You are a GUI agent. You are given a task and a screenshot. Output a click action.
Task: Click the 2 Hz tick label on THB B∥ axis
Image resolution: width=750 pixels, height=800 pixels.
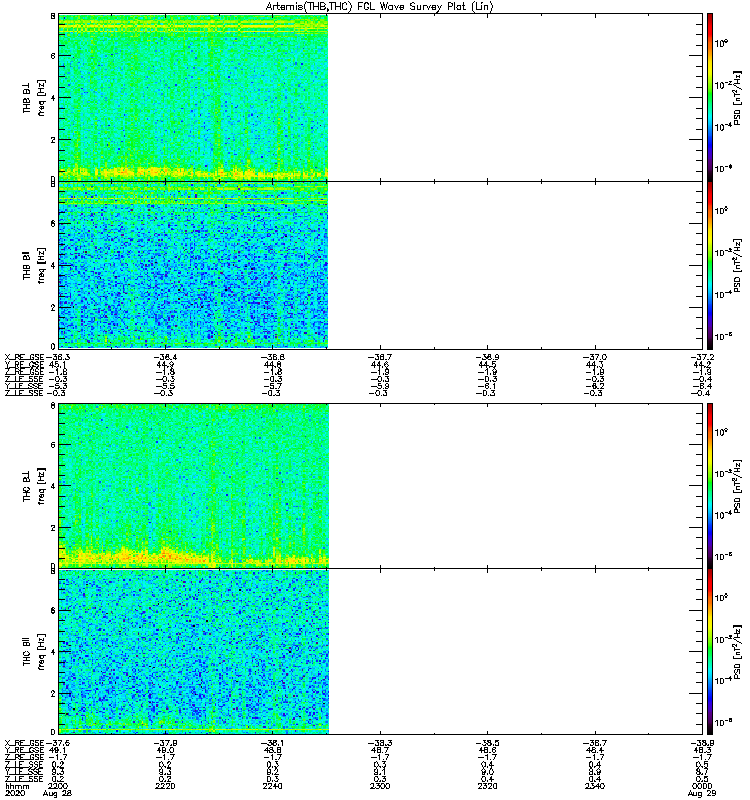click(x=53, y=307)
